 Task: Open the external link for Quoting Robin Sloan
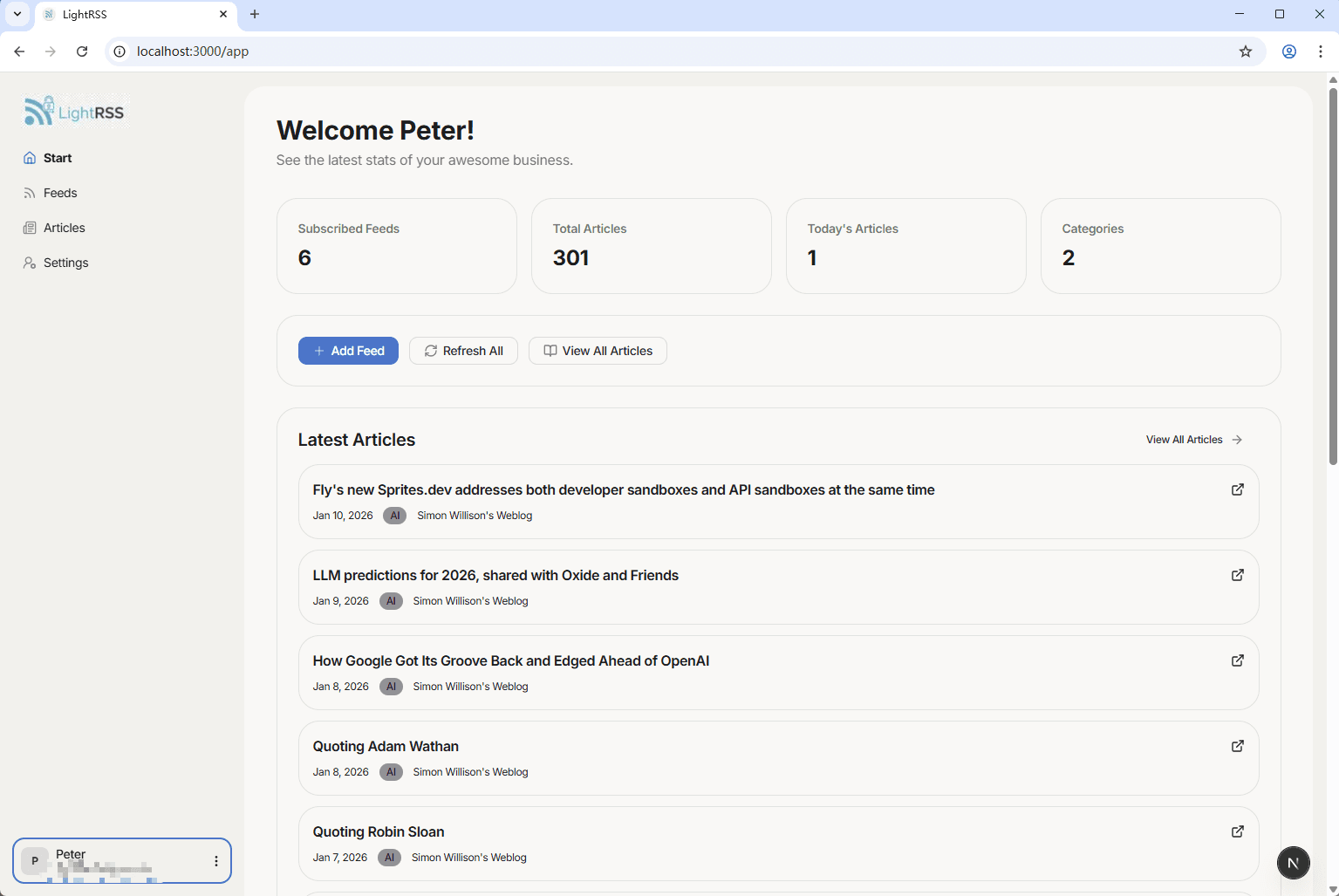pos(1237,831)
